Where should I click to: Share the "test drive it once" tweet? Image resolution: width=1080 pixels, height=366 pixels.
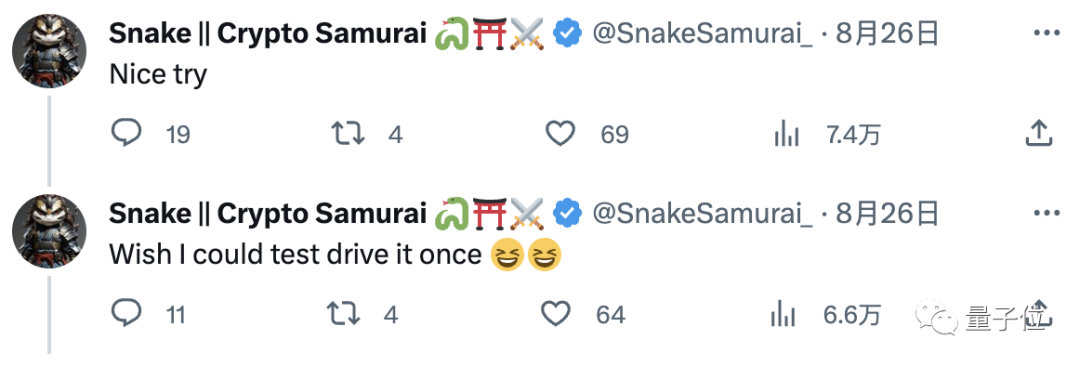[x=1037, y=315]
